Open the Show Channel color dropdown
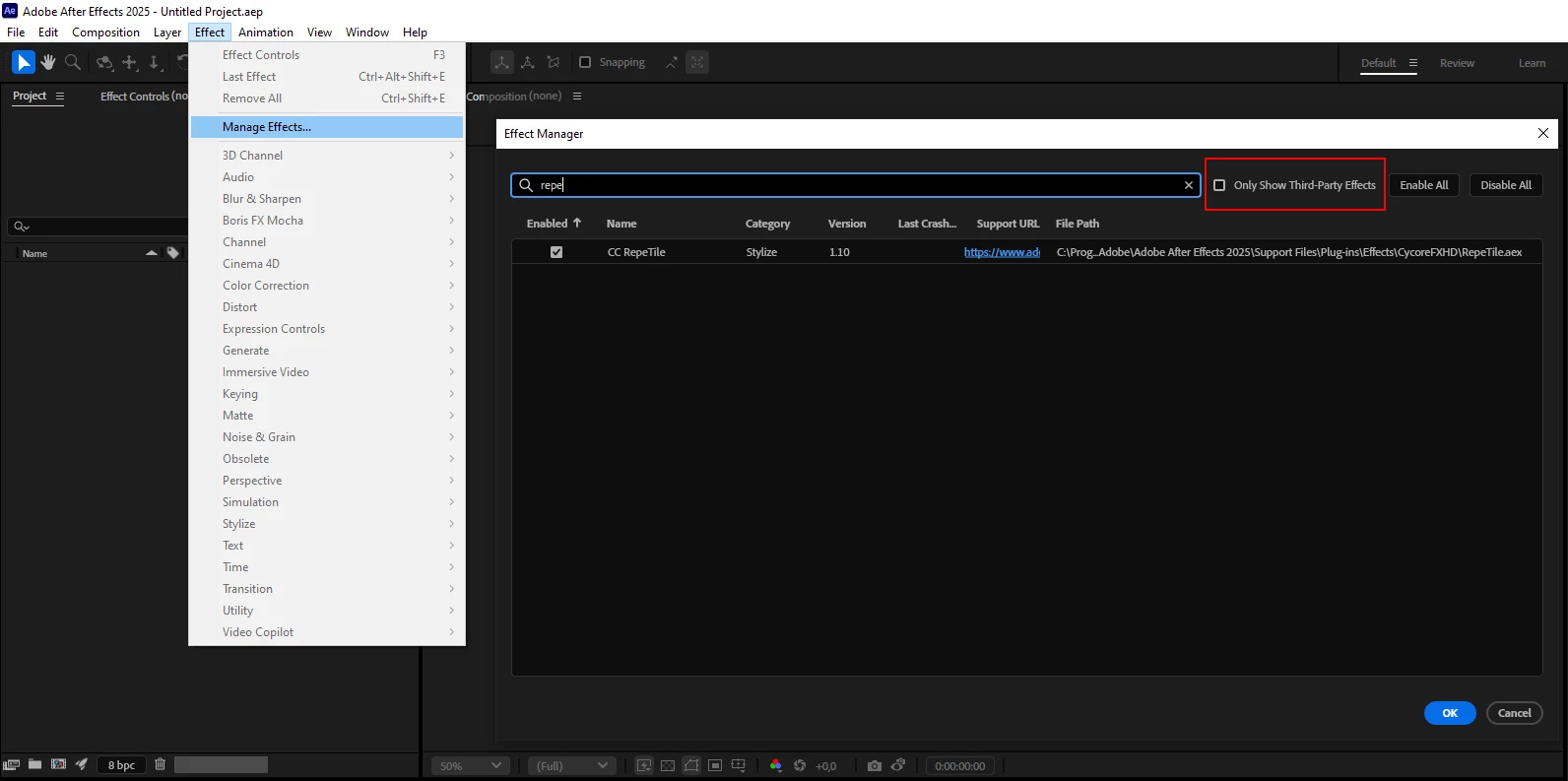Viewport: 1568px width, 781px height. click(776, 765)
